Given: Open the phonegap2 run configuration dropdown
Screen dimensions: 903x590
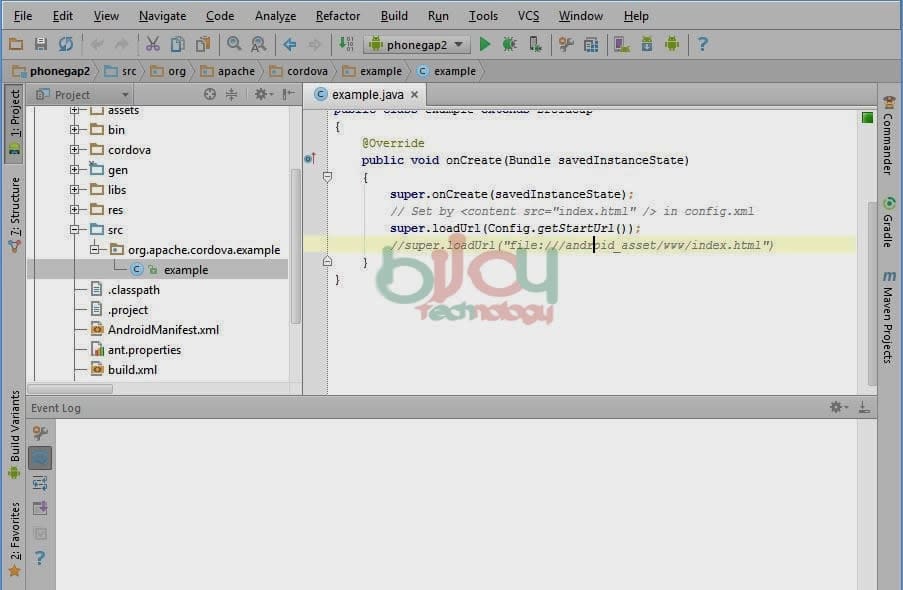Looking at the screenshot, I should (417, 44).
